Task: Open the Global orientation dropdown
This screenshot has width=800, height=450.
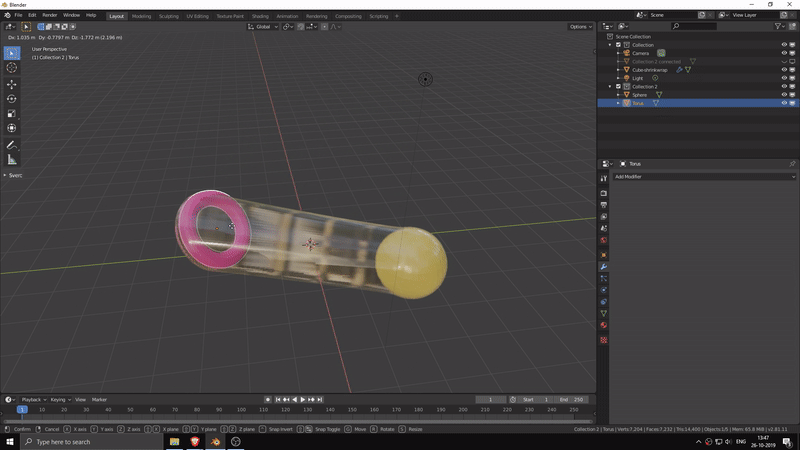Action: click(x=263, y=27)
